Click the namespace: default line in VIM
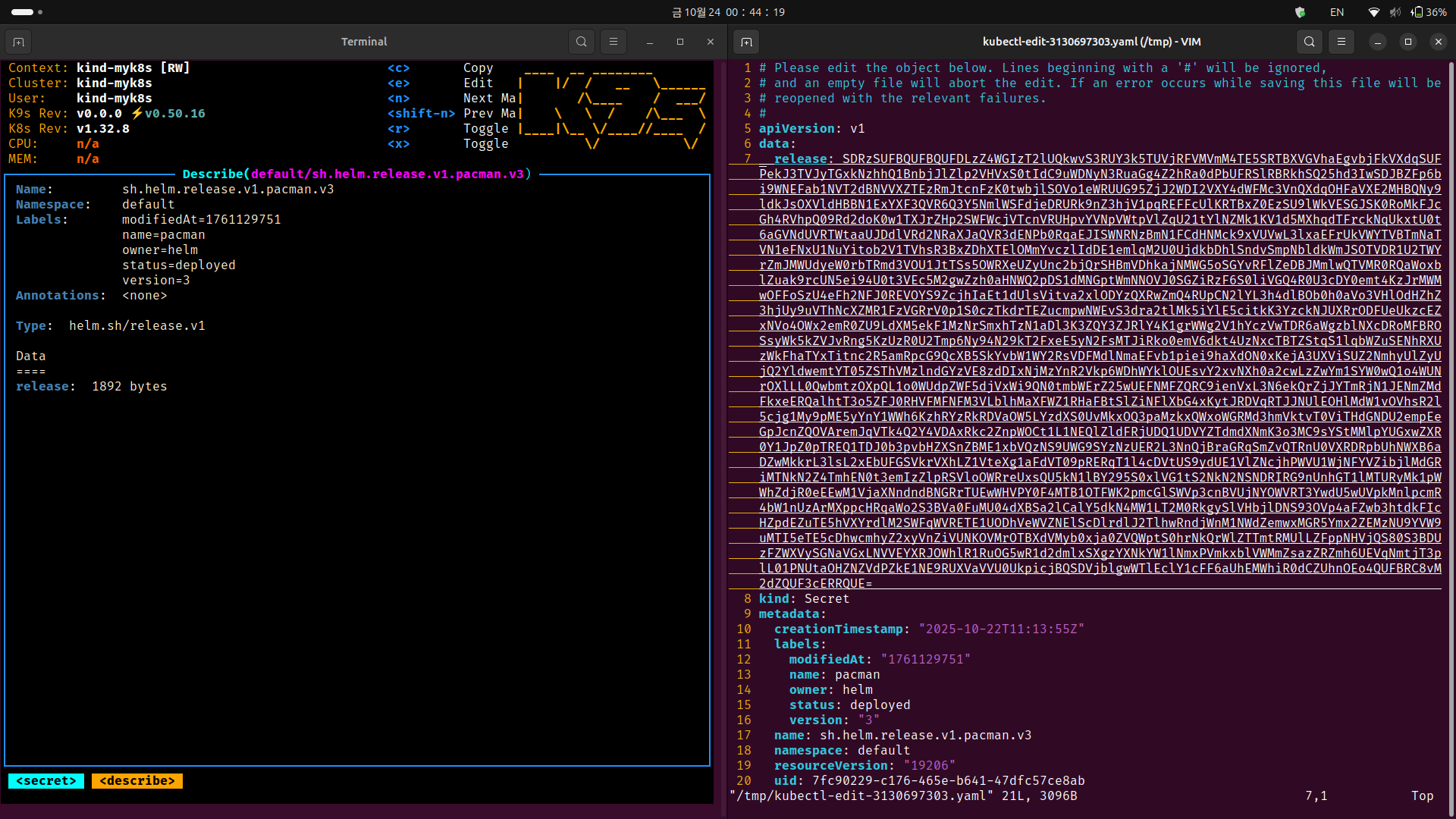Screen dimensions: 1456x819 click(843, 751)
